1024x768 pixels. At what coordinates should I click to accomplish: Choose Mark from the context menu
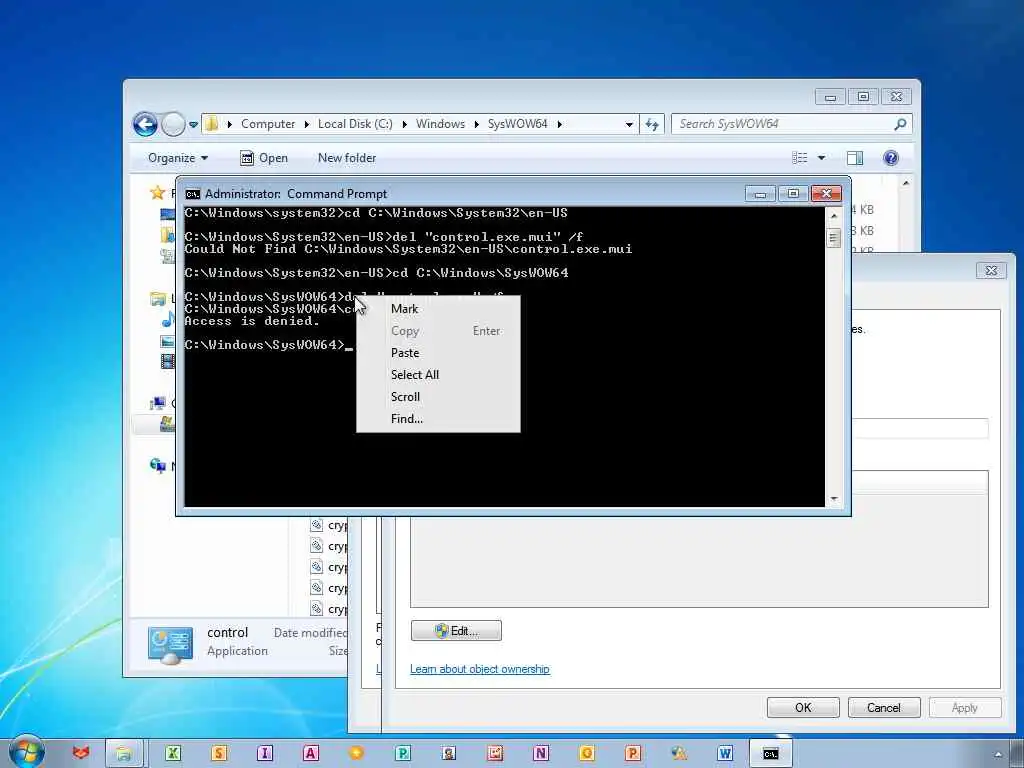[438, 309]
